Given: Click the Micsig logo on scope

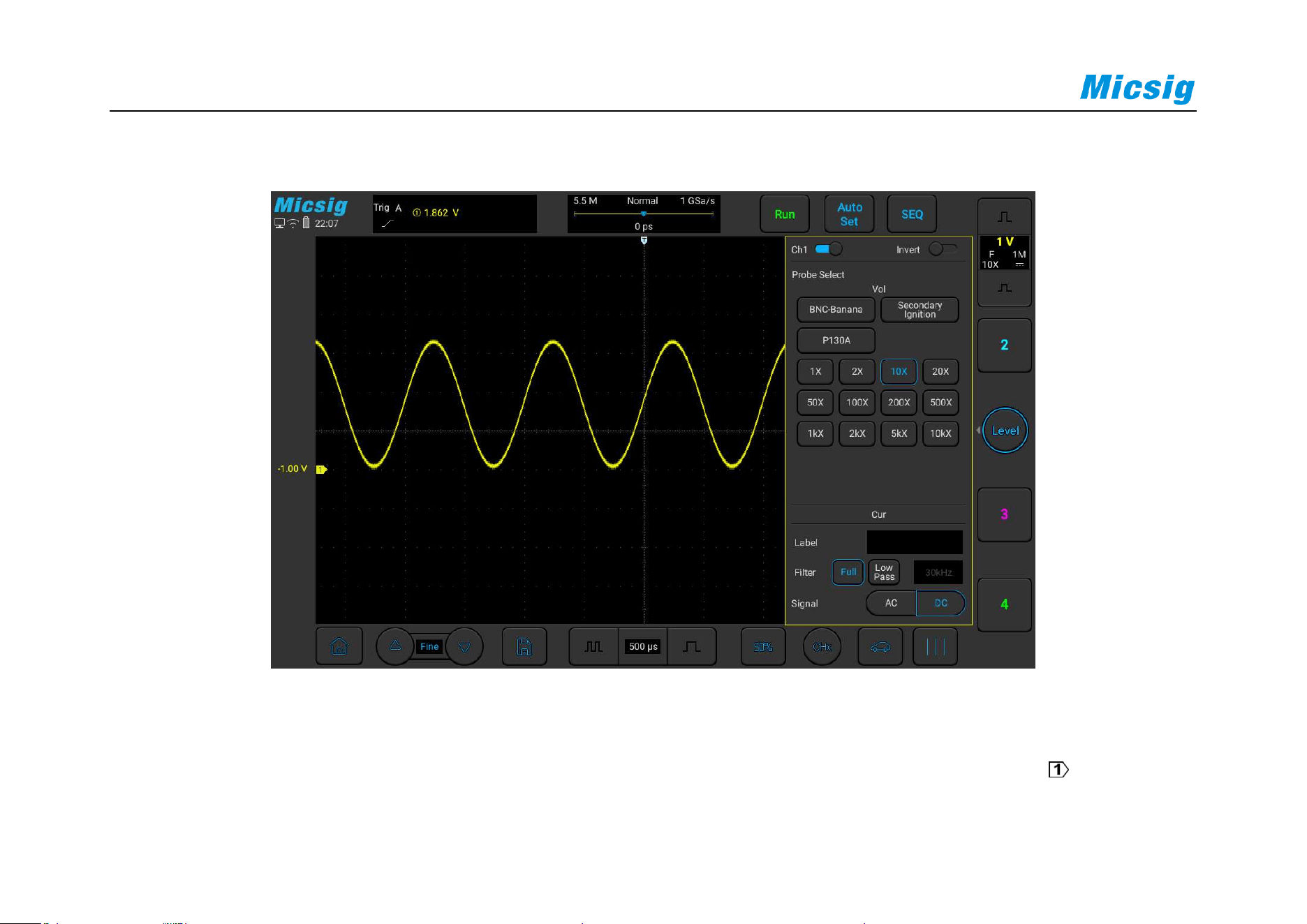Looking at the screenshot, I should point(311,205).
